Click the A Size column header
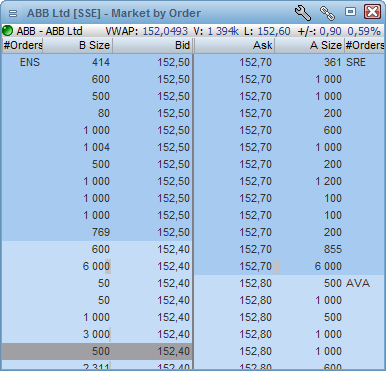This screenshot has height=371, width=386. 309,45
